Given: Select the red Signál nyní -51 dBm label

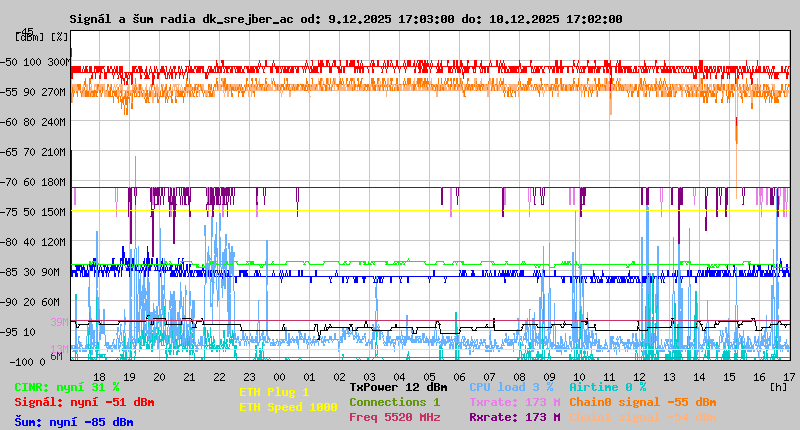Looking at the screenshot, I should [84, 402].
